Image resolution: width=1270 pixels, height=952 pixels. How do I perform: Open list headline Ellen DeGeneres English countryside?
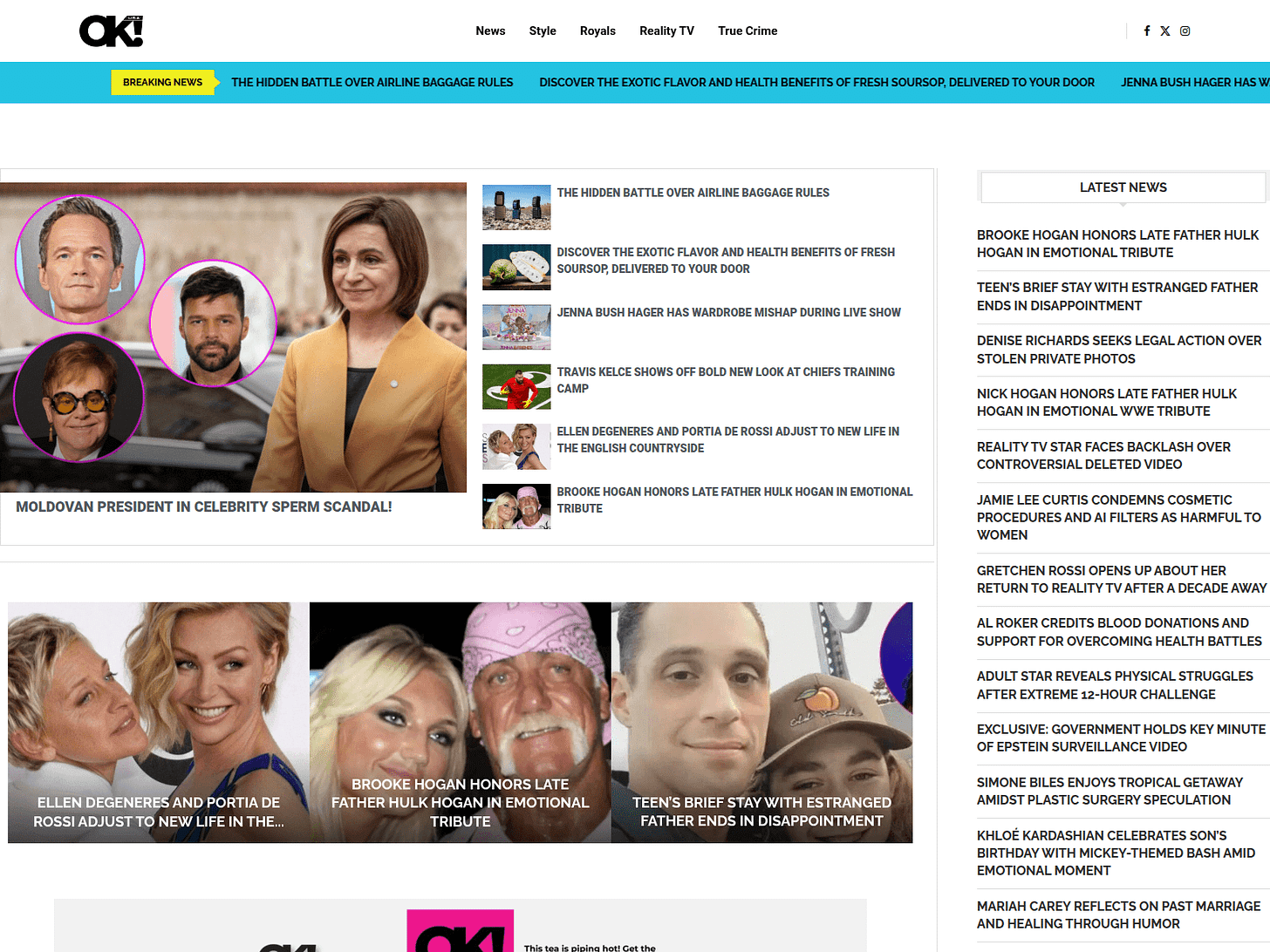(727, 439)
